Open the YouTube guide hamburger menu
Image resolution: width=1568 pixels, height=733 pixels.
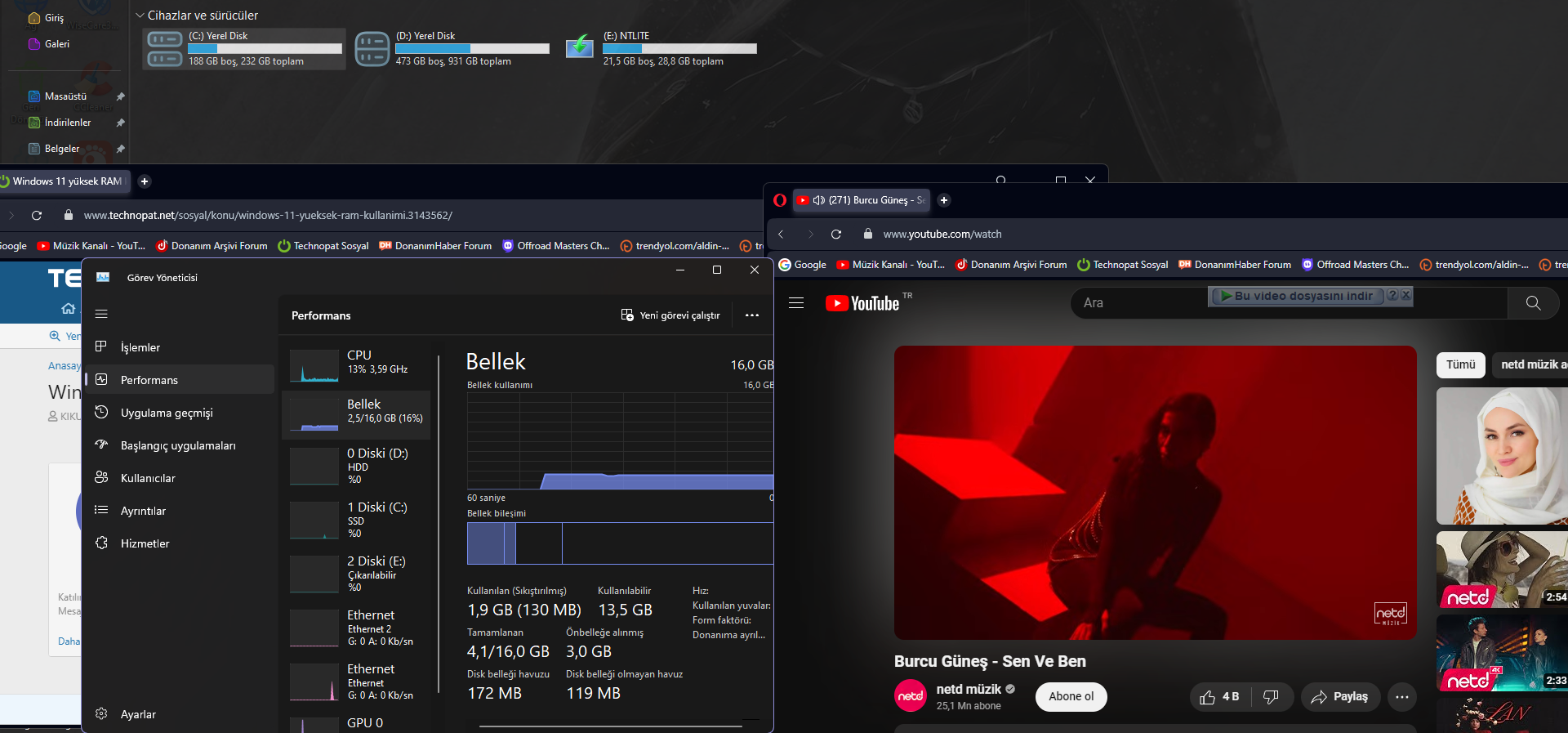tap(796, 303)
